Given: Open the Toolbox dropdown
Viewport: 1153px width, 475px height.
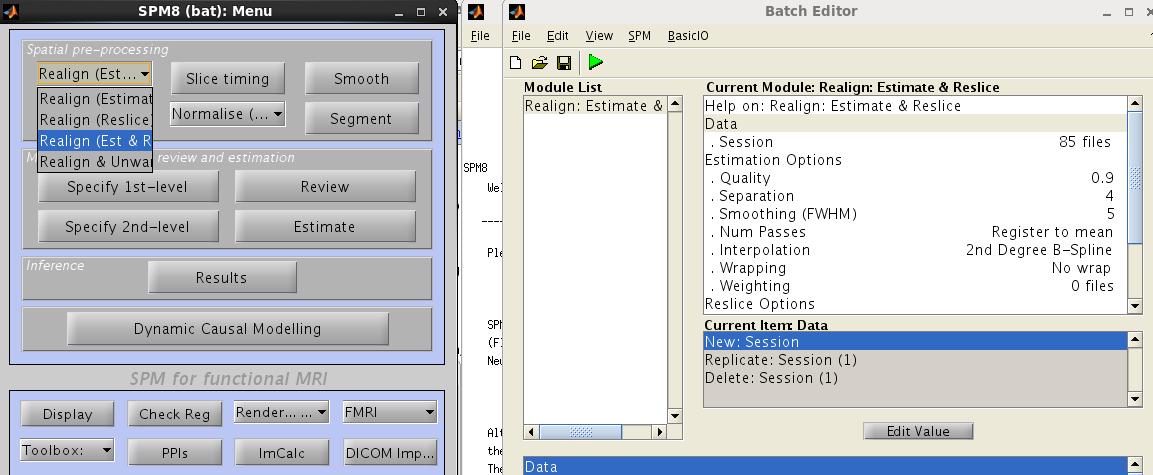Looking at the screenshot, I should tap(67, 450).
